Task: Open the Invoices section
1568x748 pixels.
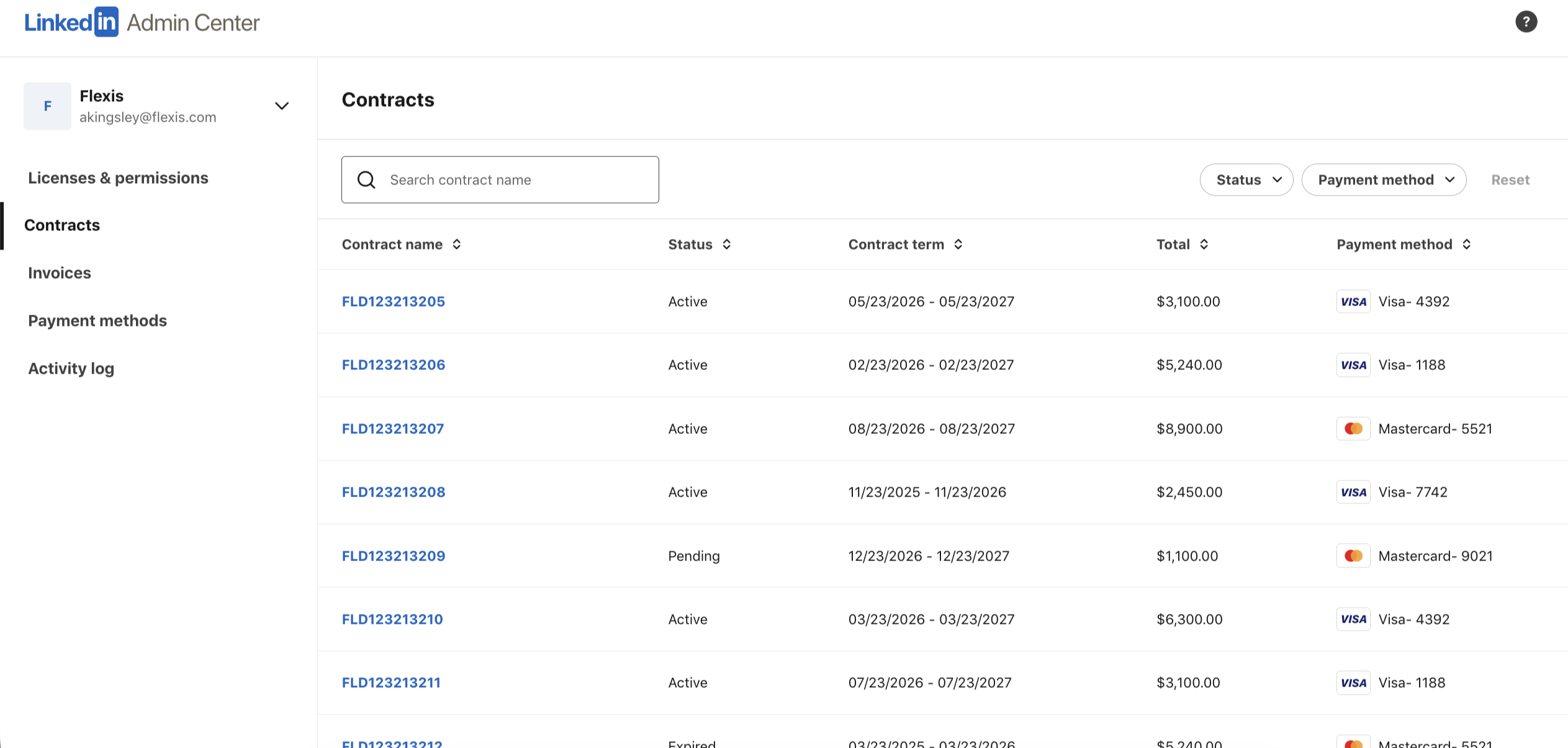Action: coord(60,273)
